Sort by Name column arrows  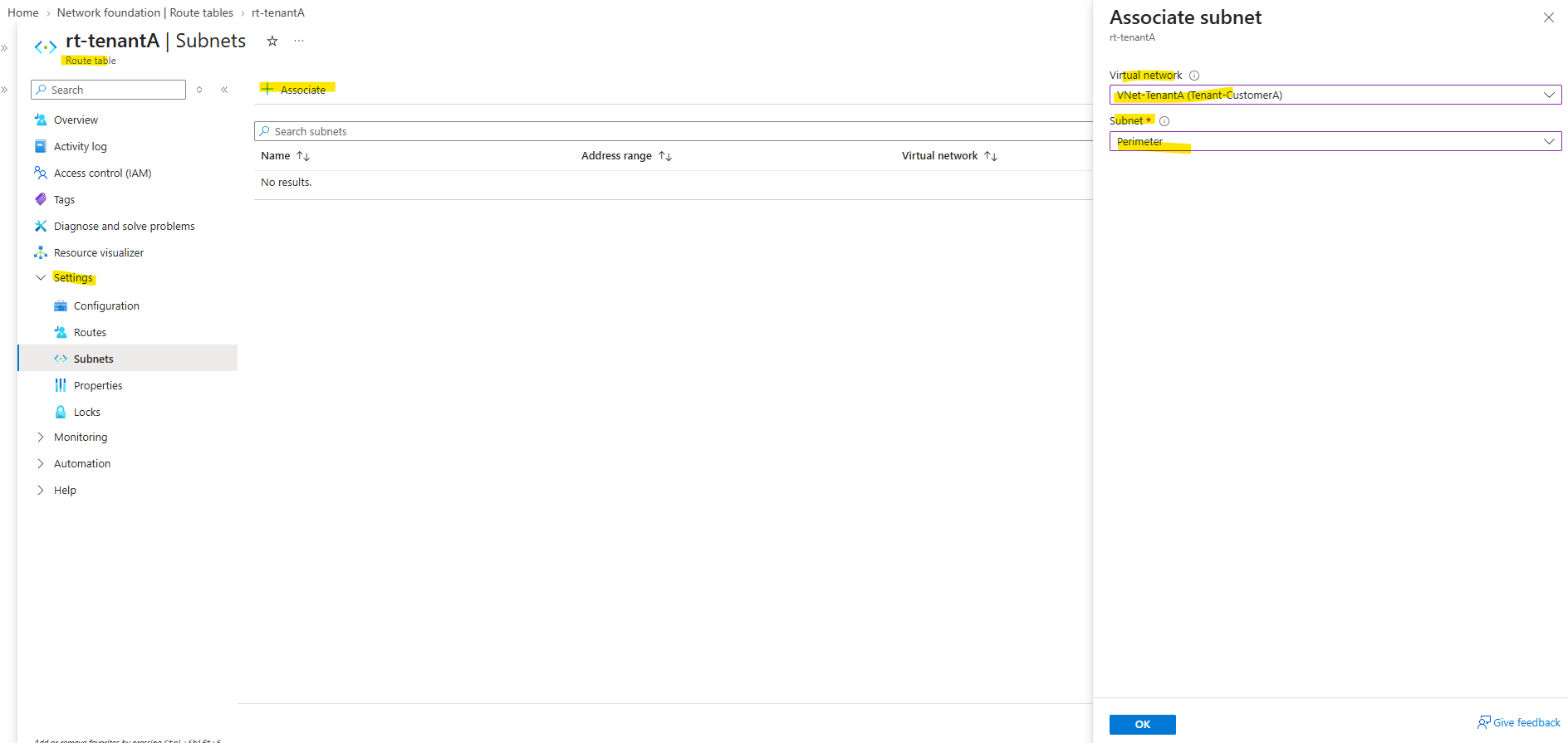303,156
